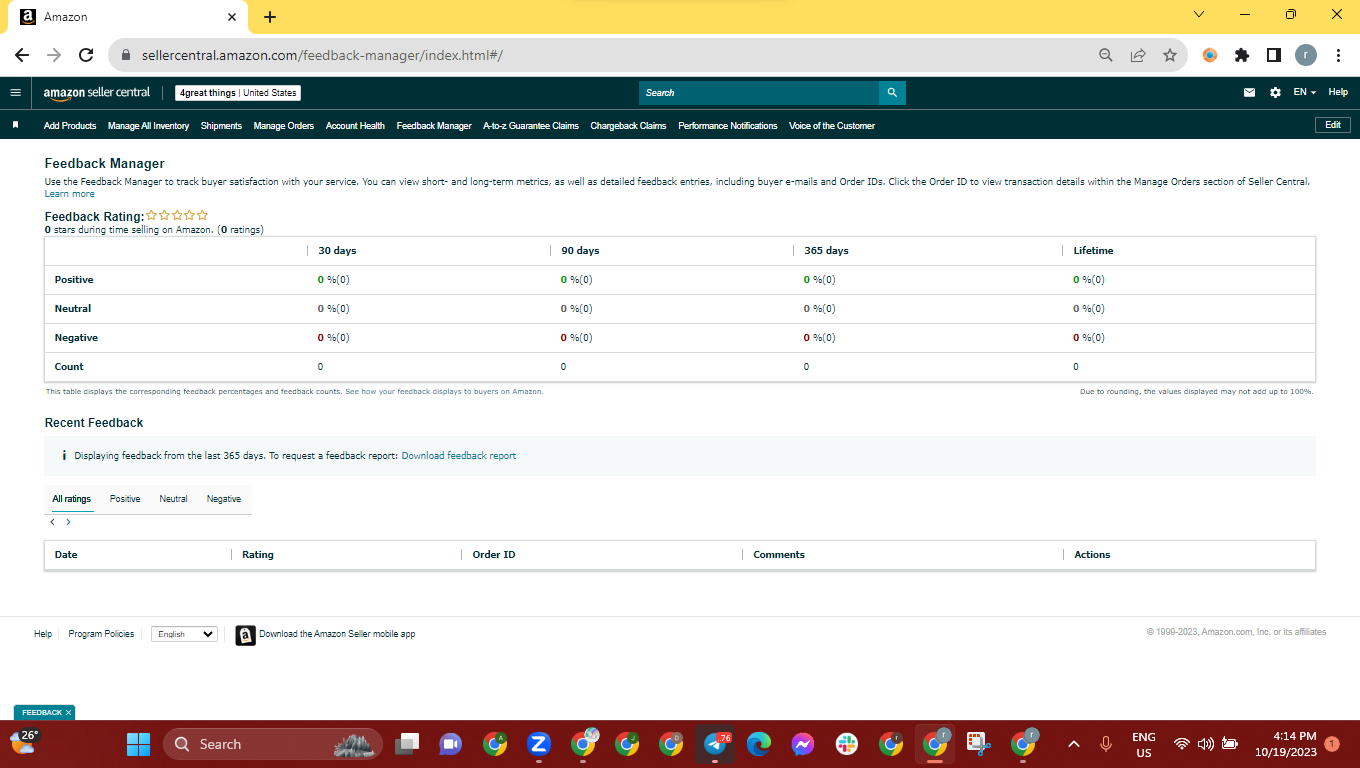This screenshot has width=1360, height=768.
Task: Show hidden icons in the system tray
Action: coord(1074,744)
